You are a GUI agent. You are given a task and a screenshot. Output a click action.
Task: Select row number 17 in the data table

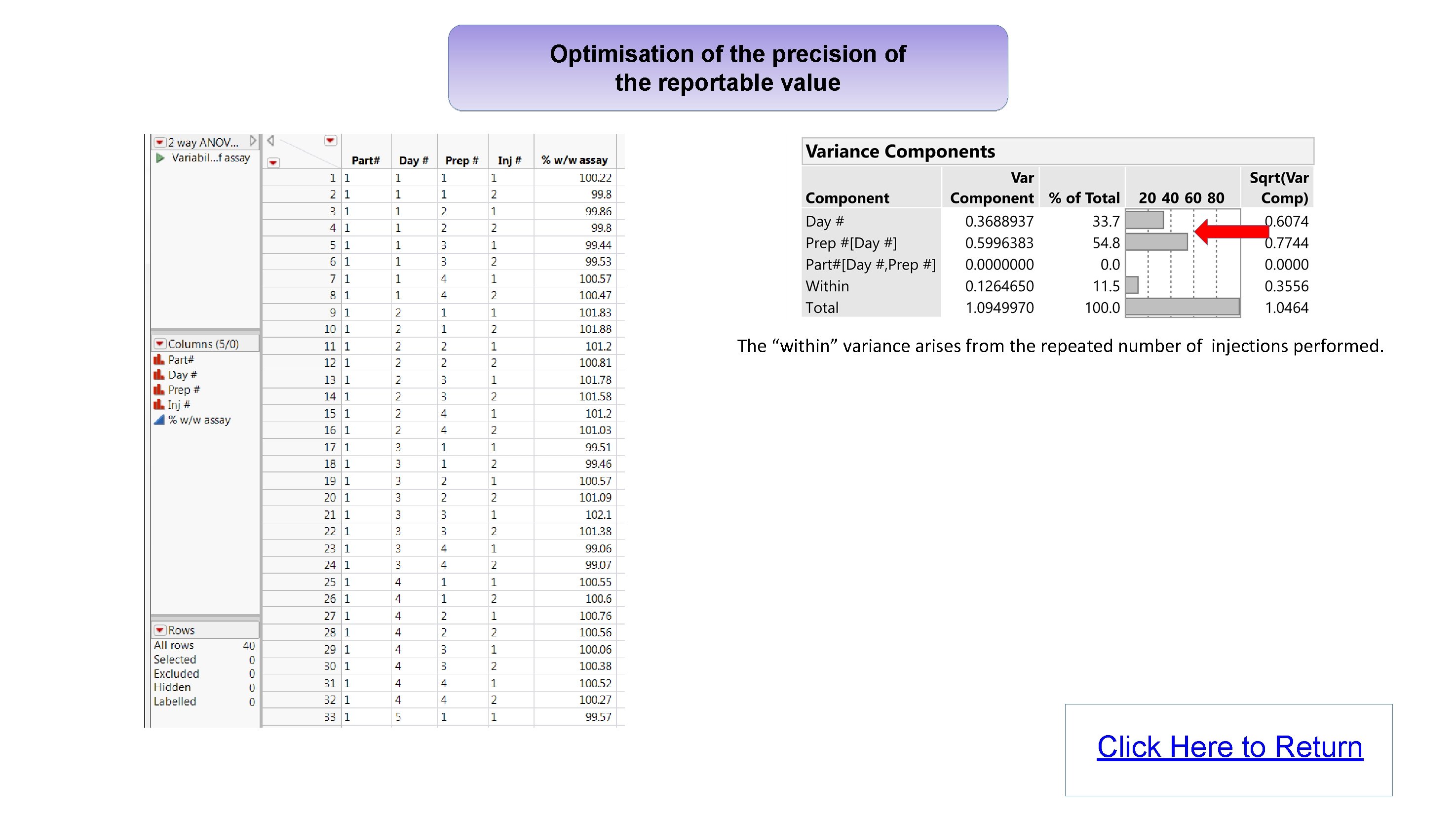330,447
